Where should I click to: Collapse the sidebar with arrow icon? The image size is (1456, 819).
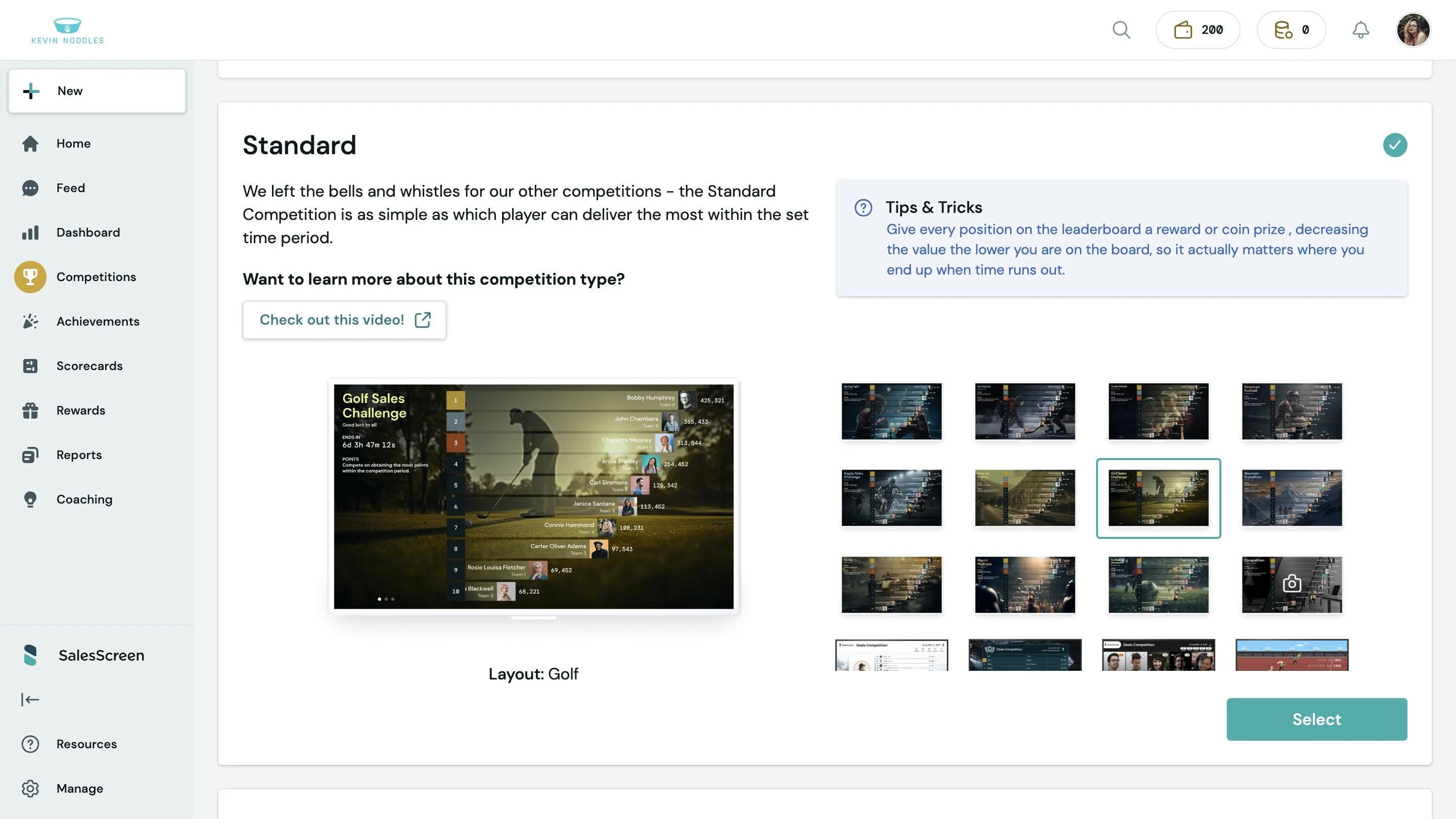click(x=30, y=700)
